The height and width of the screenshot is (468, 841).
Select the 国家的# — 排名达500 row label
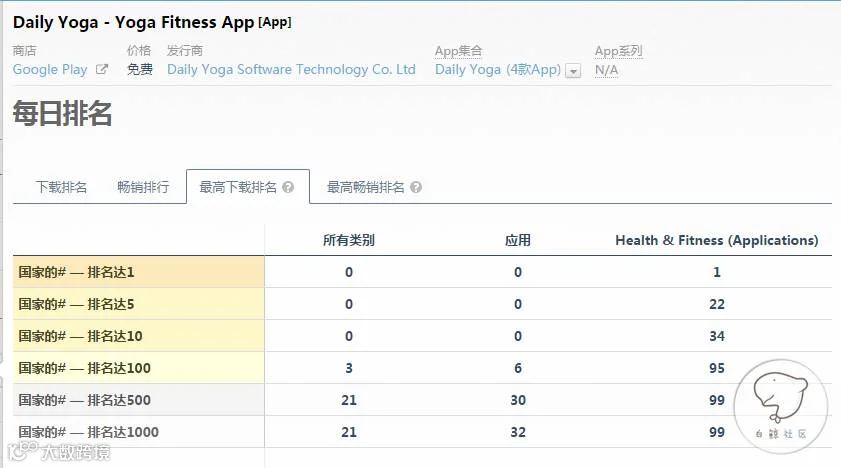[x=84, y=400]
